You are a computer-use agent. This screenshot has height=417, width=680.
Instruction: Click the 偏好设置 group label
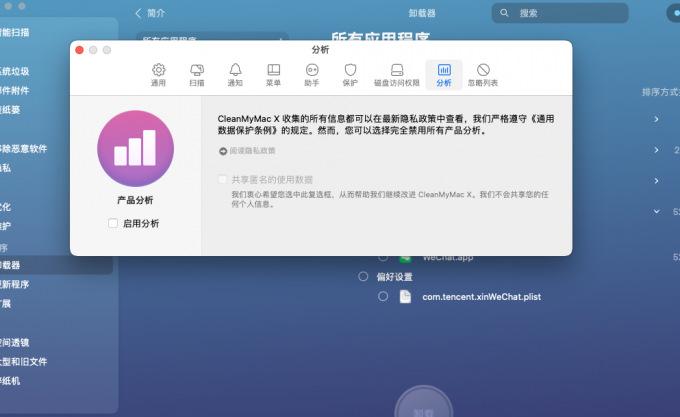click(x=394, y=277)
